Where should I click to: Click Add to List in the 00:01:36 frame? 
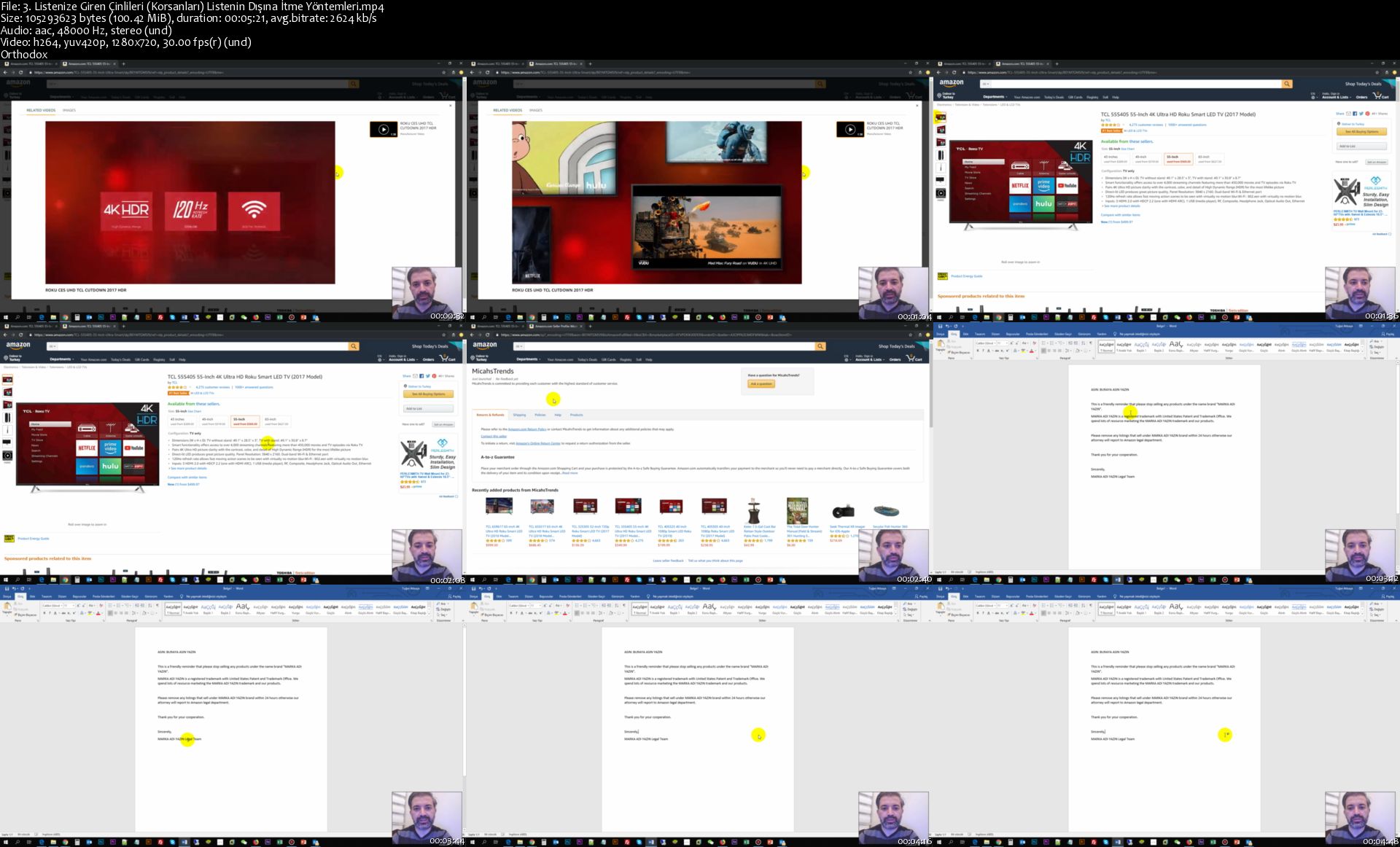(x=1362, y=146)
